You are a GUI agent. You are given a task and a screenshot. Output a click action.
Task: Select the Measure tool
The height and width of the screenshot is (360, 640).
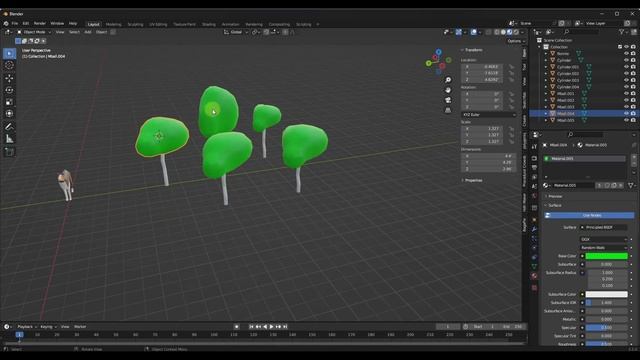pos(9,139)
